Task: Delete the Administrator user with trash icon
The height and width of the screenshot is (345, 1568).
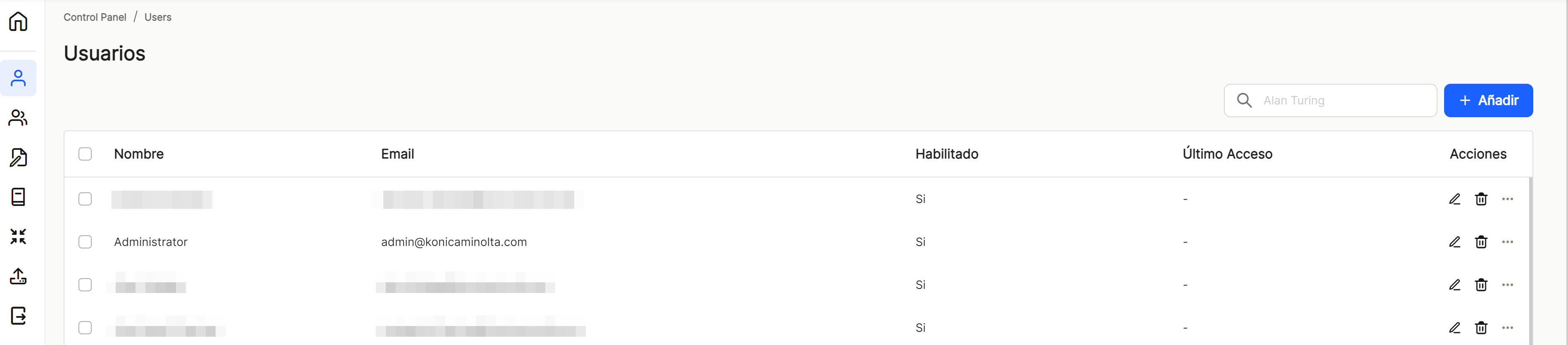Action: tap(1481, 242)
